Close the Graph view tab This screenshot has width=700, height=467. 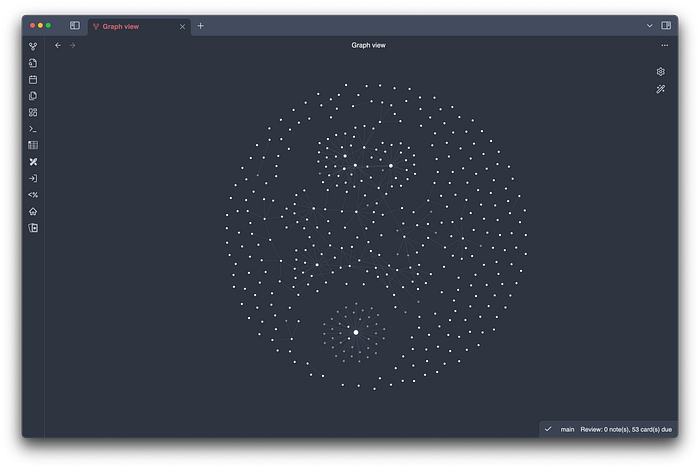[182, 27]
